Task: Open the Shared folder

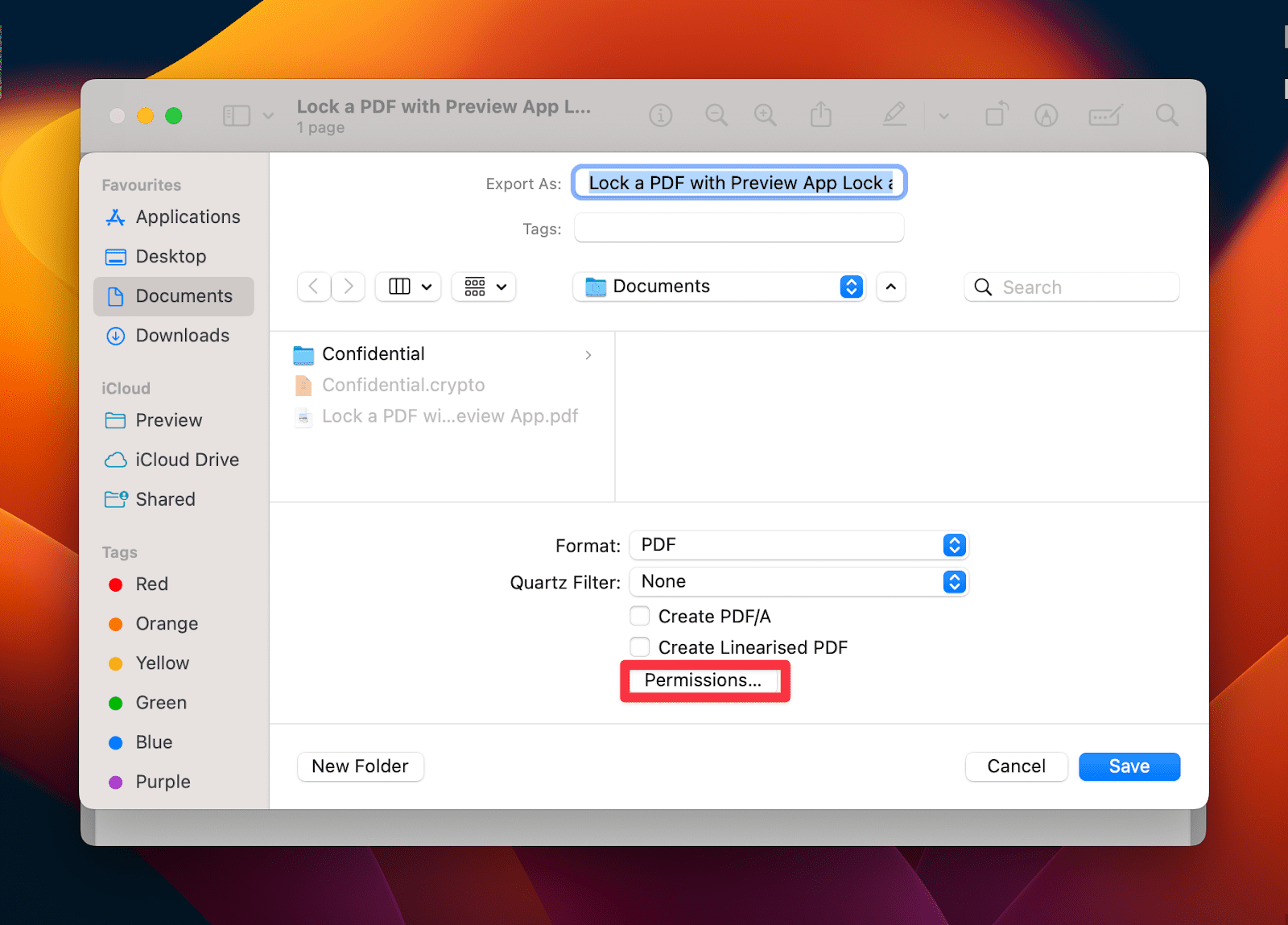Action: pyautogui.click(x=174, y=499)
